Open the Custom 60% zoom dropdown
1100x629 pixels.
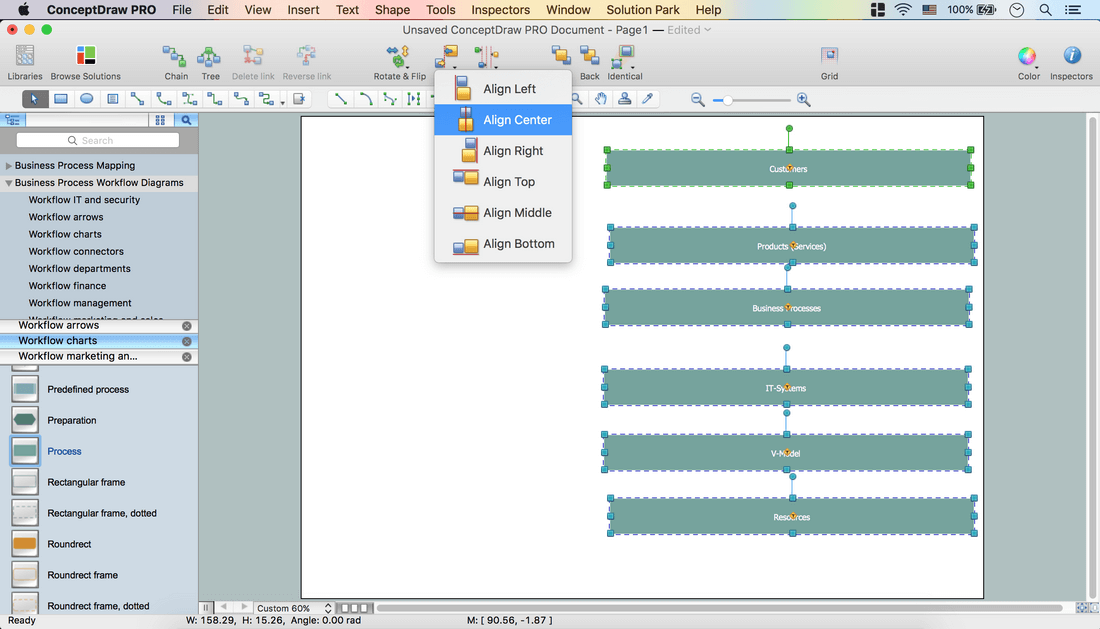[x=294, y=608]
